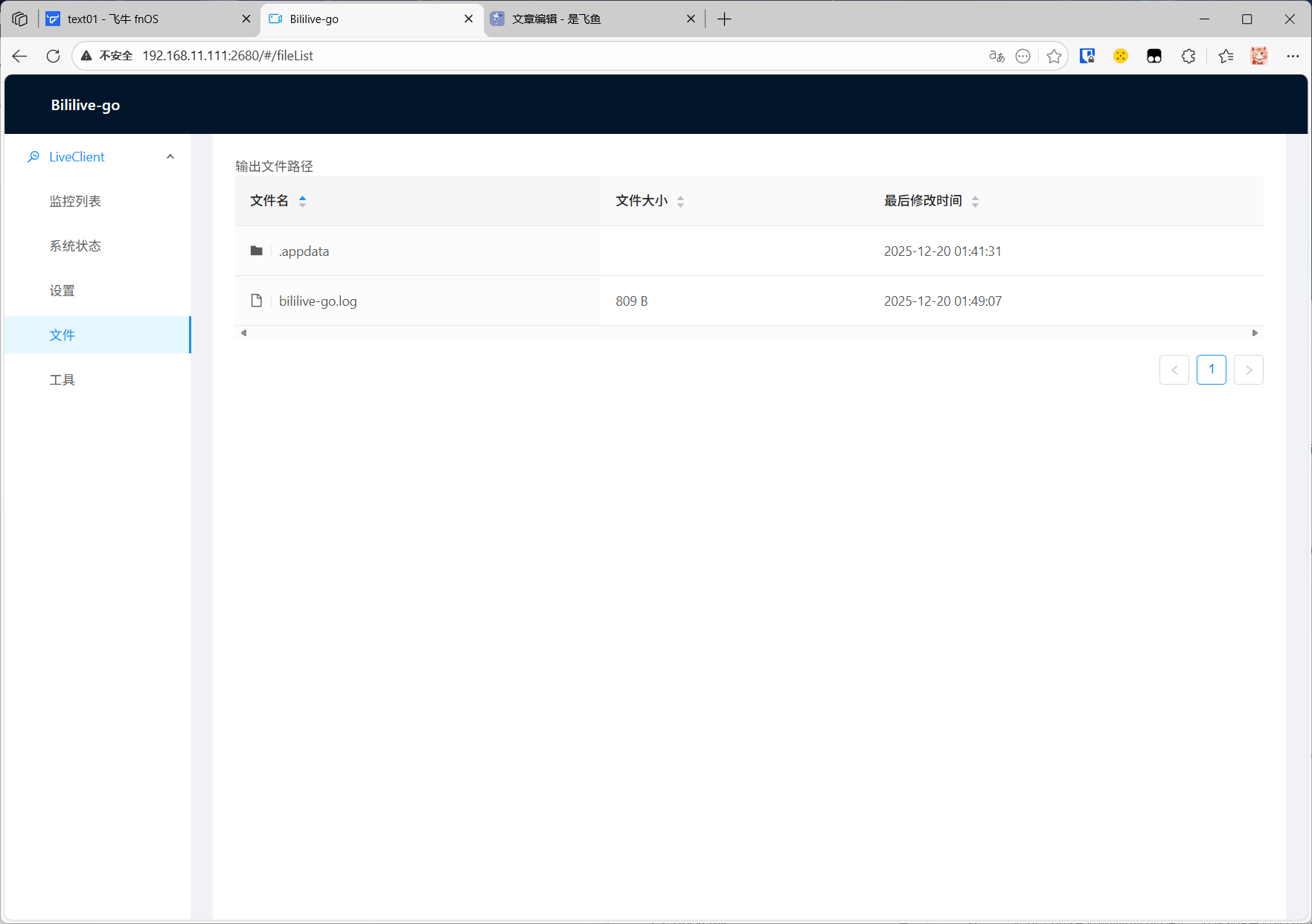The width and height of the screenshot is (1312, 924).
Task: Open browser settings ellipsis menu
Action: (1293, 56)
